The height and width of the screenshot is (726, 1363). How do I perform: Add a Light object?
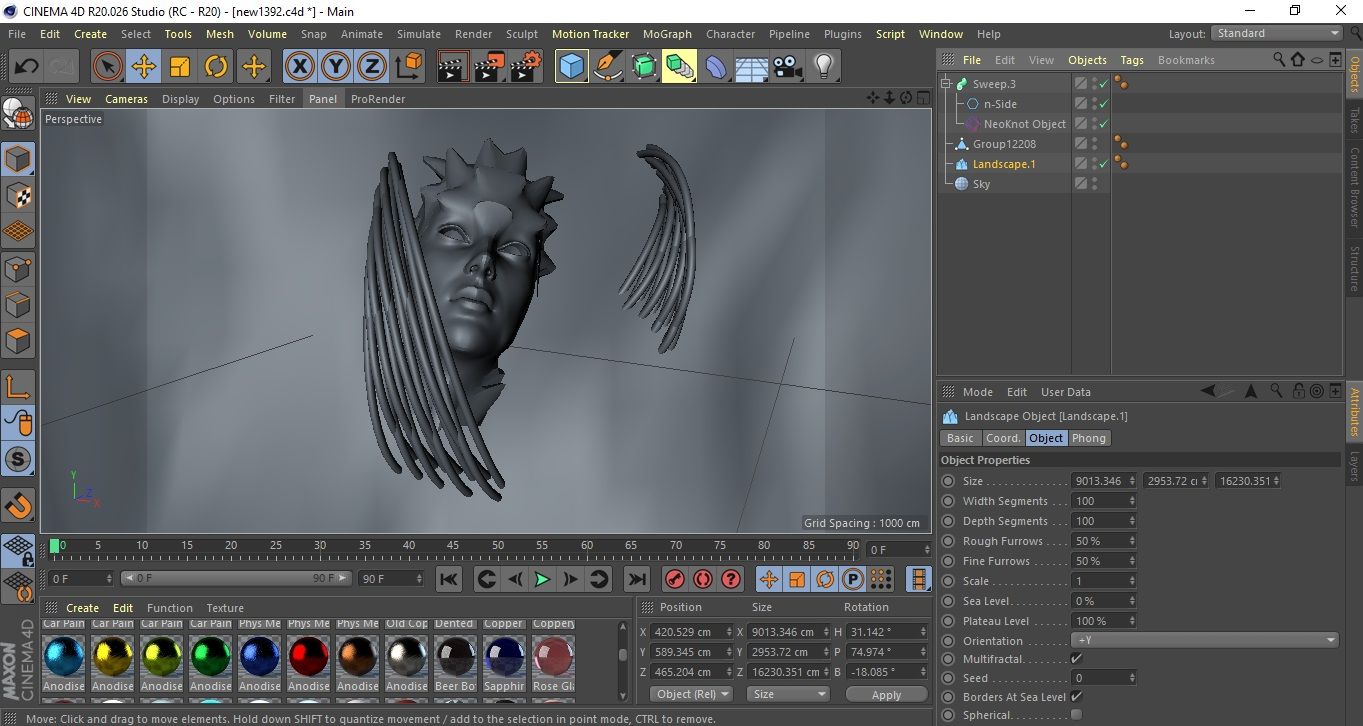click(823, 67)
